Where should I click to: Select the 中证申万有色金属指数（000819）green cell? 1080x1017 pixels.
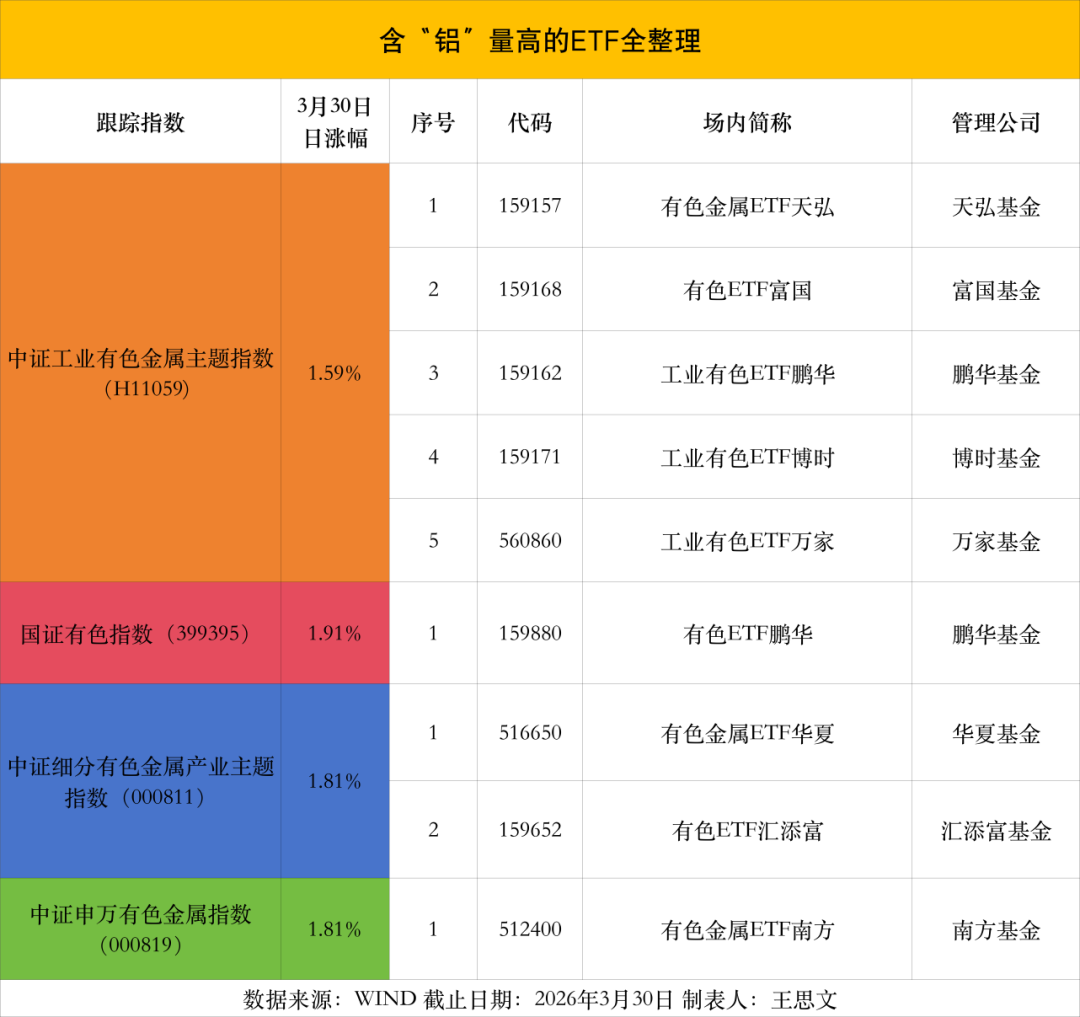pos(140,929)
